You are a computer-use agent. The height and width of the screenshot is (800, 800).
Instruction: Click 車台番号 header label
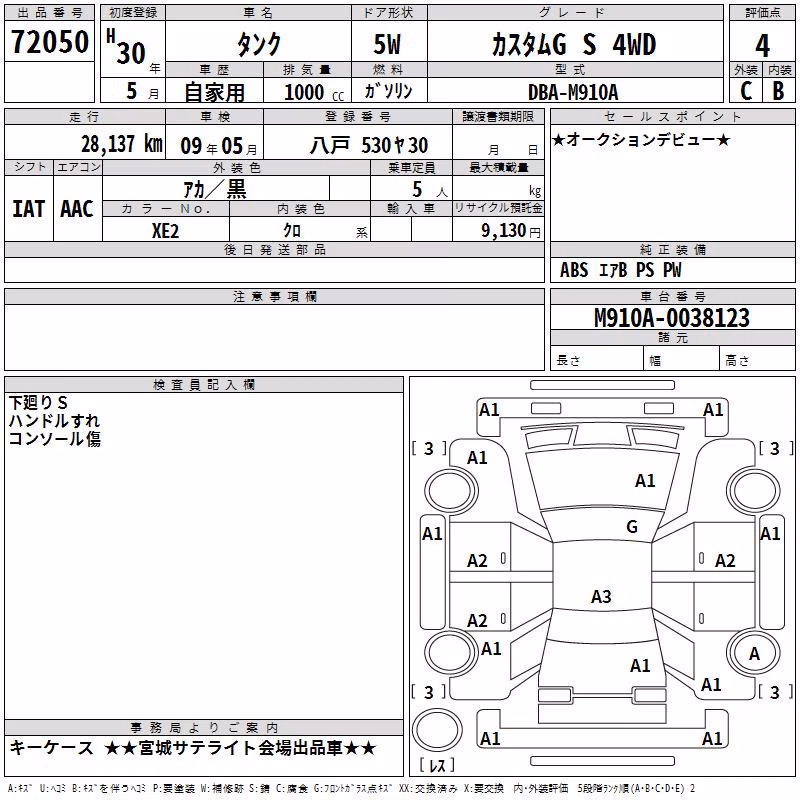(x=672, y=296)
